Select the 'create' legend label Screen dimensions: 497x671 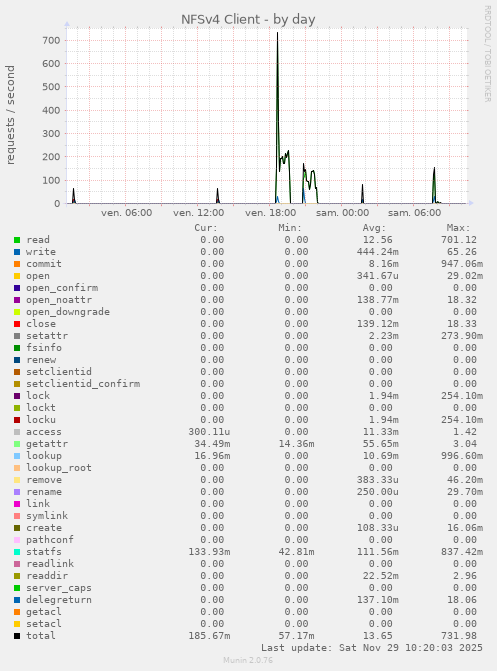click(44, 528)
